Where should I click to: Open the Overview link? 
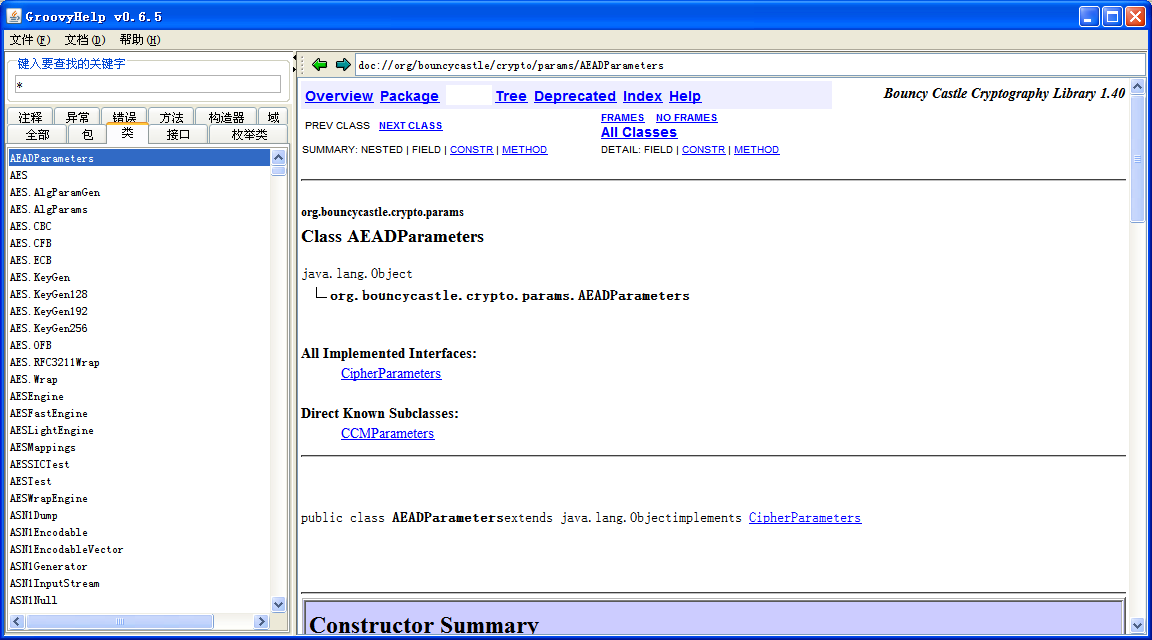[339, 96]
